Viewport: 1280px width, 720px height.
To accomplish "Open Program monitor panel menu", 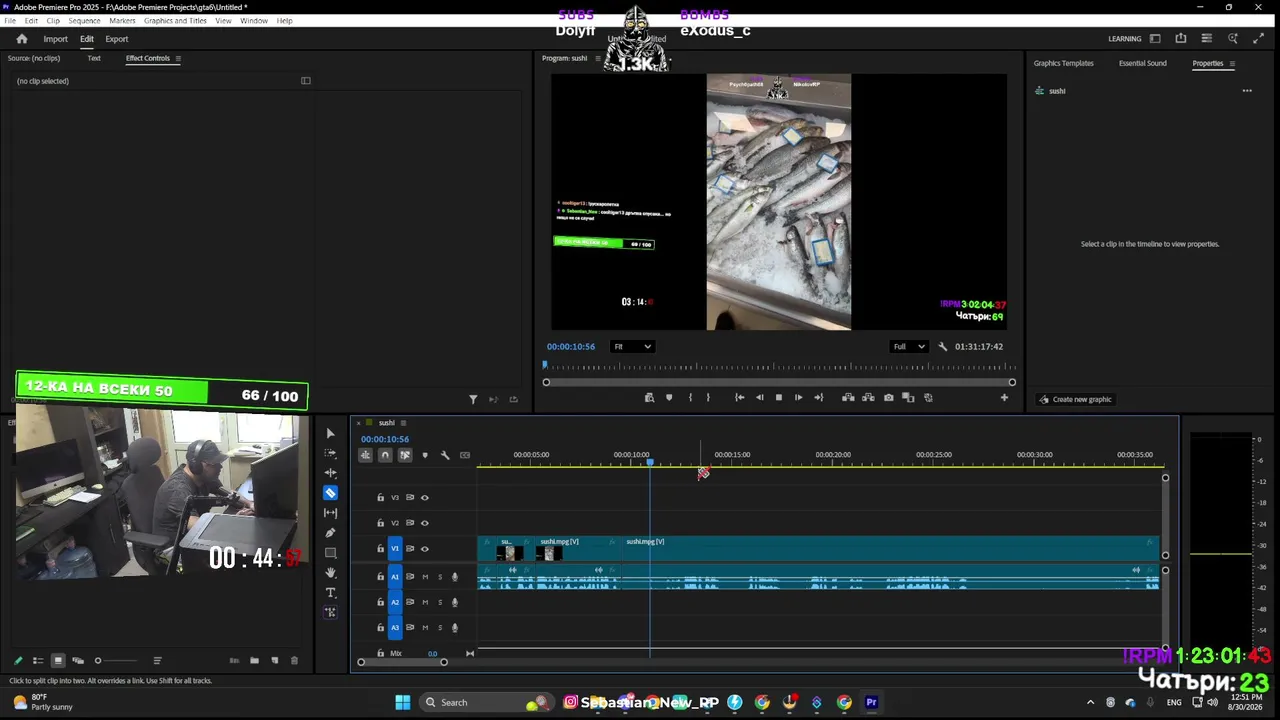I will point(598,58).
